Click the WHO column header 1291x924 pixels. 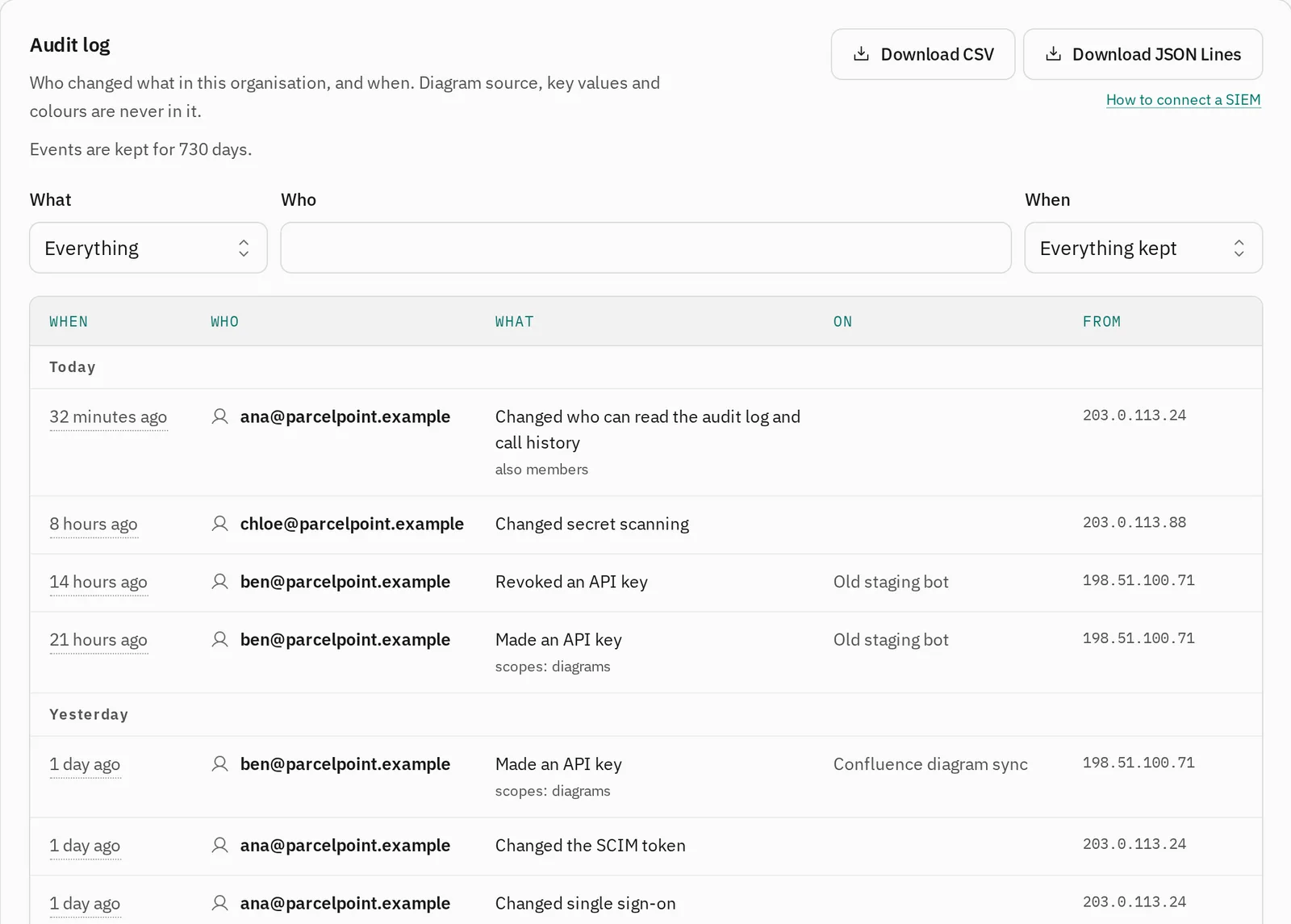pos(225,322)
